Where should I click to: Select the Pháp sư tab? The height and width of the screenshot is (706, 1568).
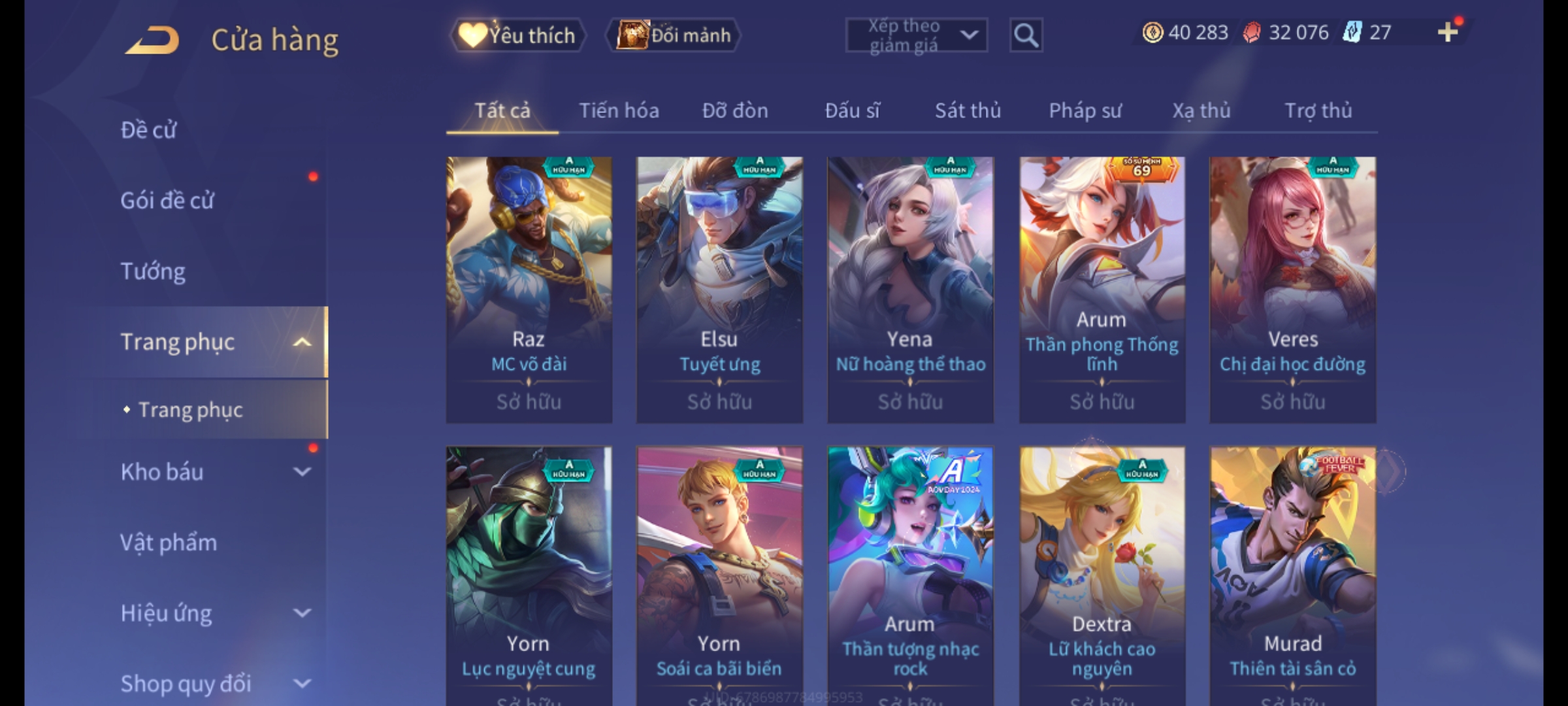pyautogui.click(x=1085, y=110)
